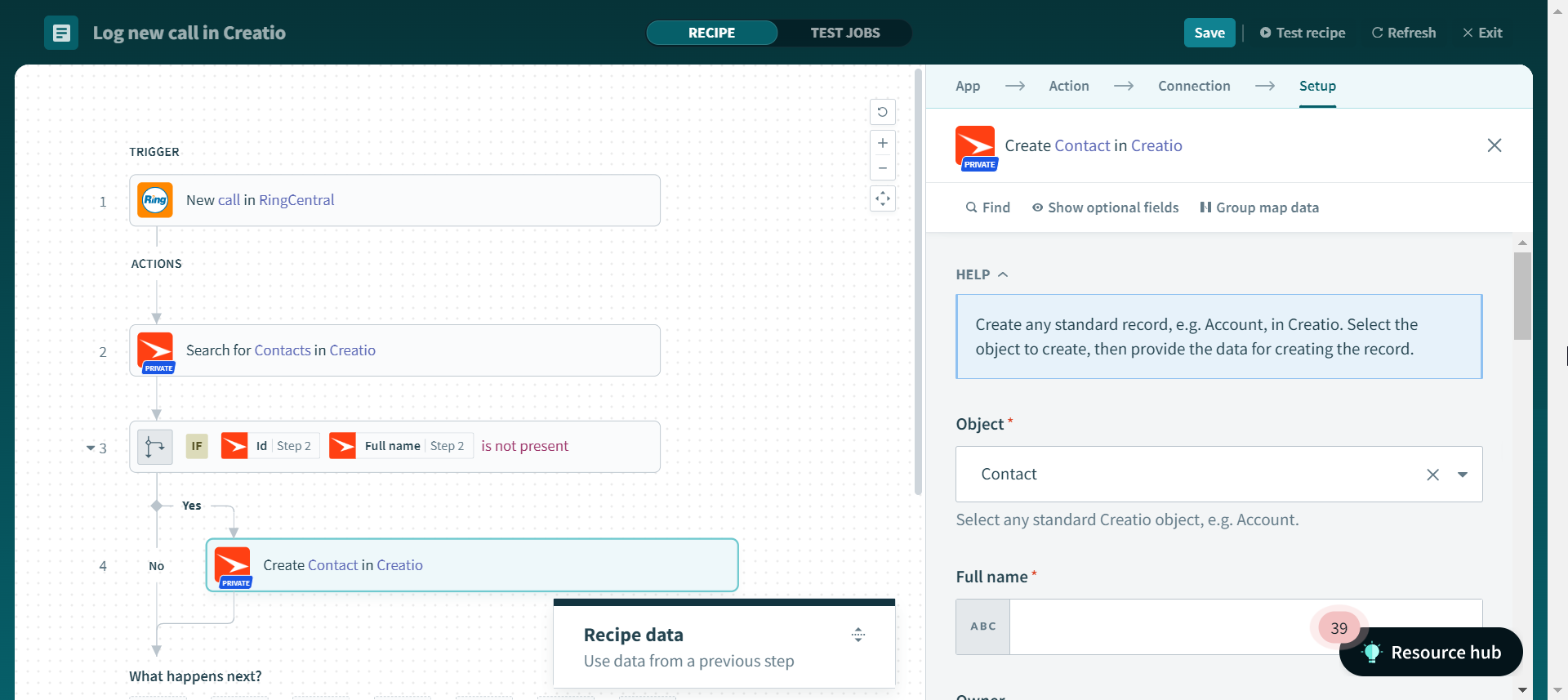This screenshot has height=700, width=1568.
Task: Zoom out on the recipe canvas
Action: (x=883, y=167)
